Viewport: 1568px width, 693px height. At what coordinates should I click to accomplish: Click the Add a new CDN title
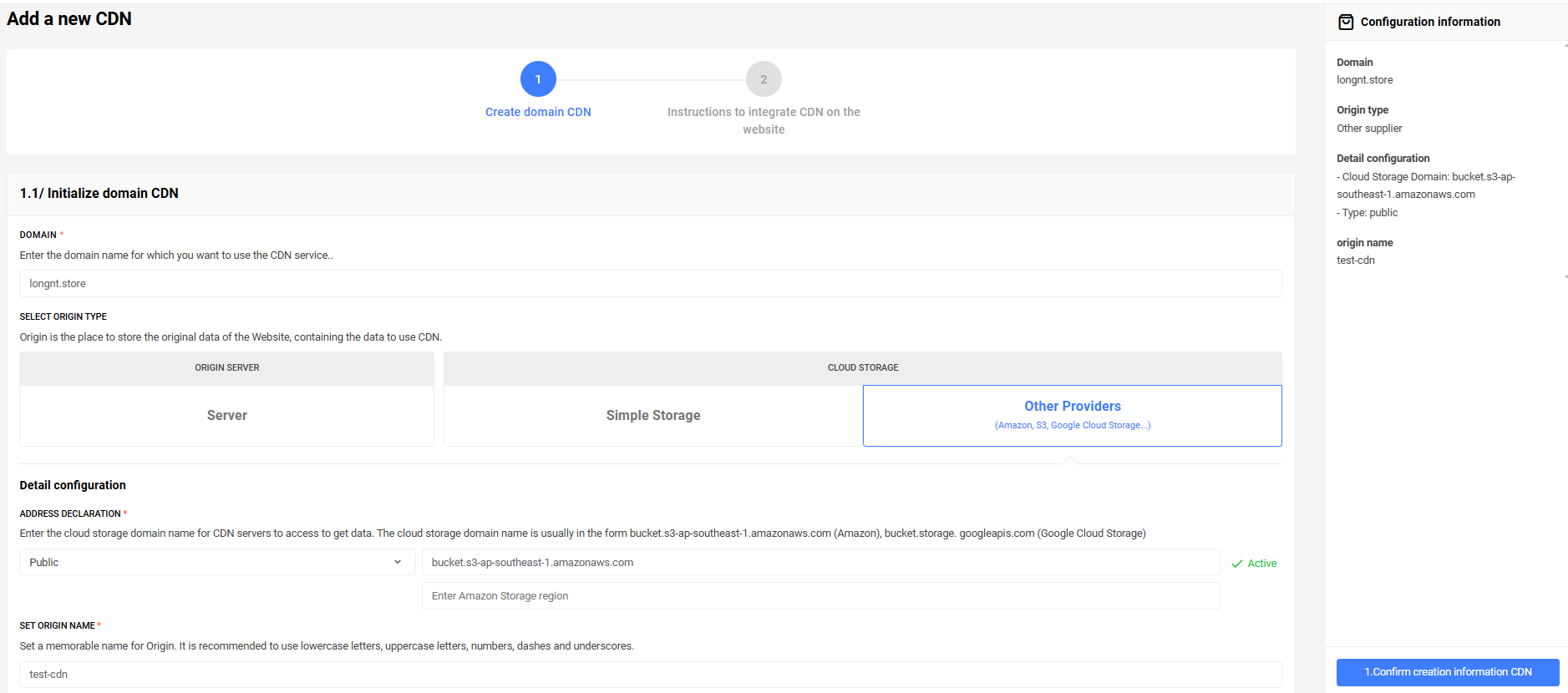[69, 18]
